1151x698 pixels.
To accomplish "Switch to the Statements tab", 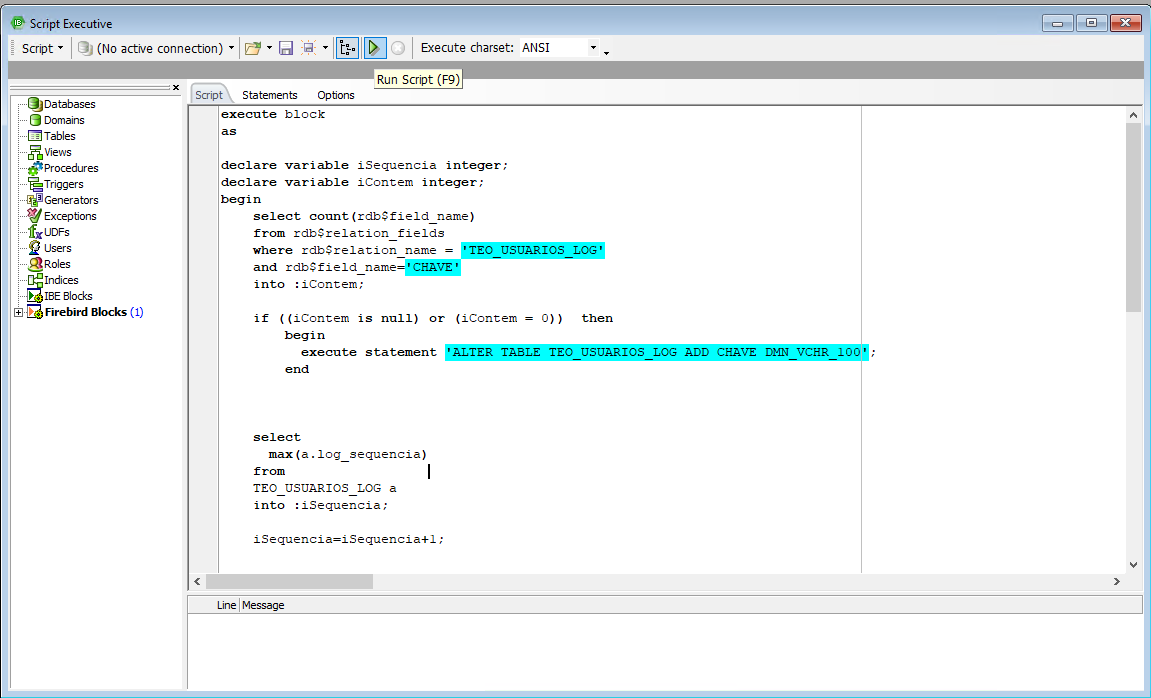I will coord(269,95).
